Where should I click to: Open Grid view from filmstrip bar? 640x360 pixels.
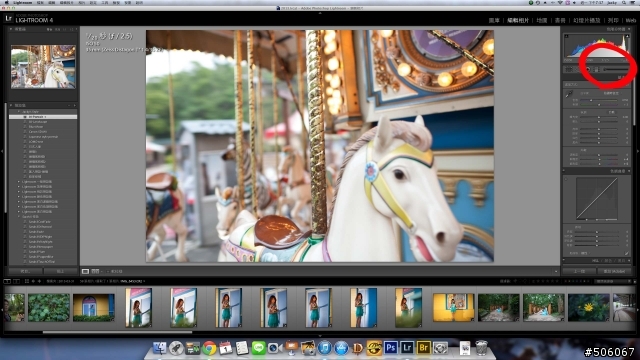tap(27, 281)
